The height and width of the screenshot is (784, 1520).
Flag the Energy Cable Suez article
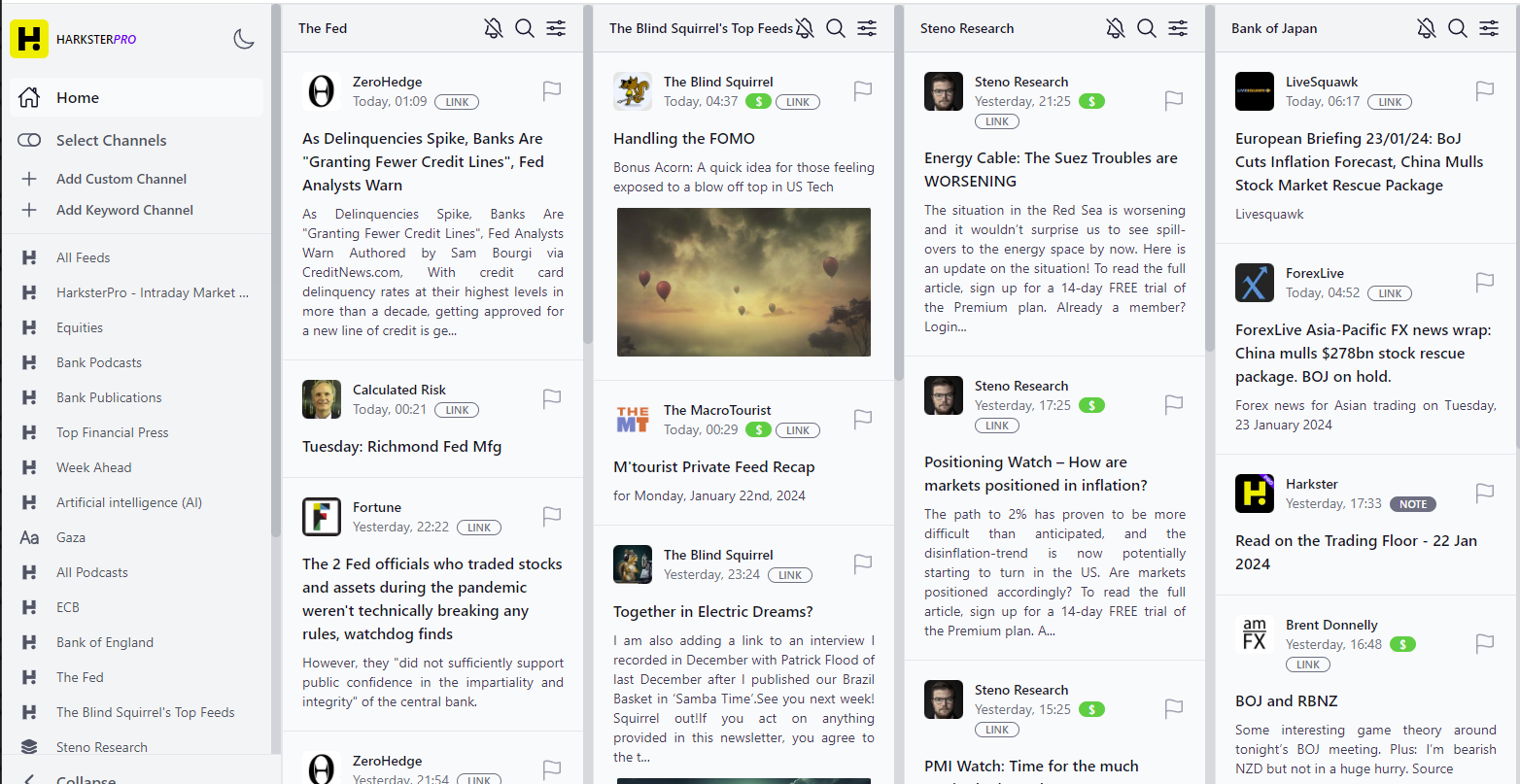[x=1174, y=100]
